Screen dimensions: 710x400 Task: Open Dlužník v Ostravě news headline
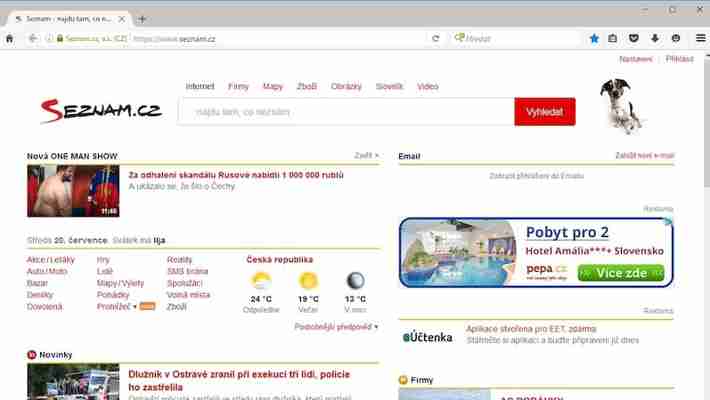tap(239, 381)
